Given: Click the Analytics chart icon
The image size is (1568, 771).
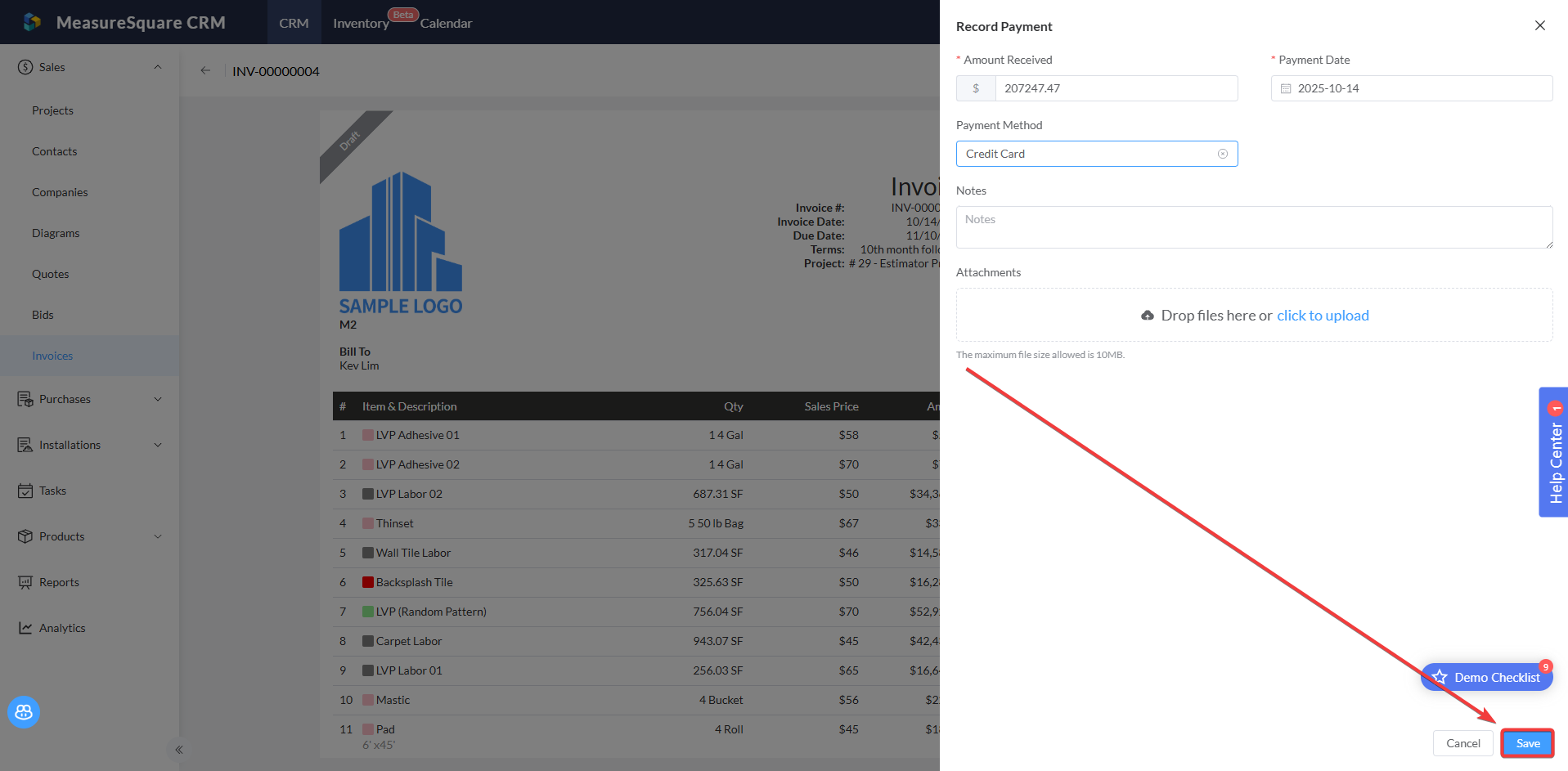Looking at the screenshot, I should point(25,628).
